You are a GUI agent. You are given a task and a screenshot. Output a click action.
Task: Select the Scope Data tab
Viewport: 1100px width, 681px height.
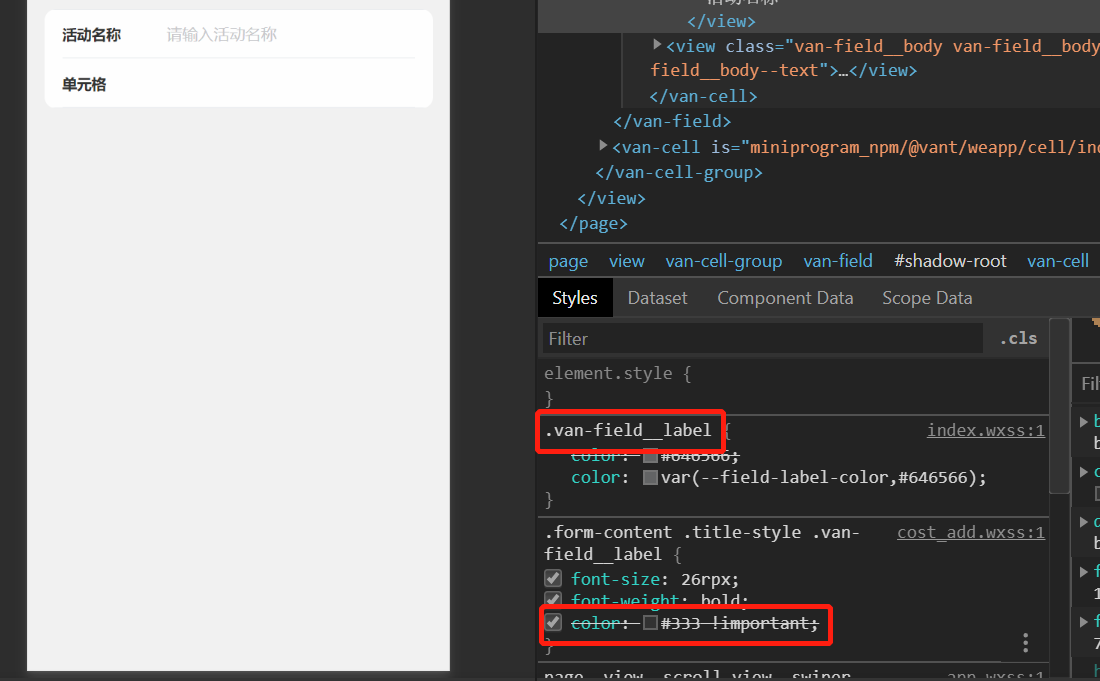(x=927, y=297)
